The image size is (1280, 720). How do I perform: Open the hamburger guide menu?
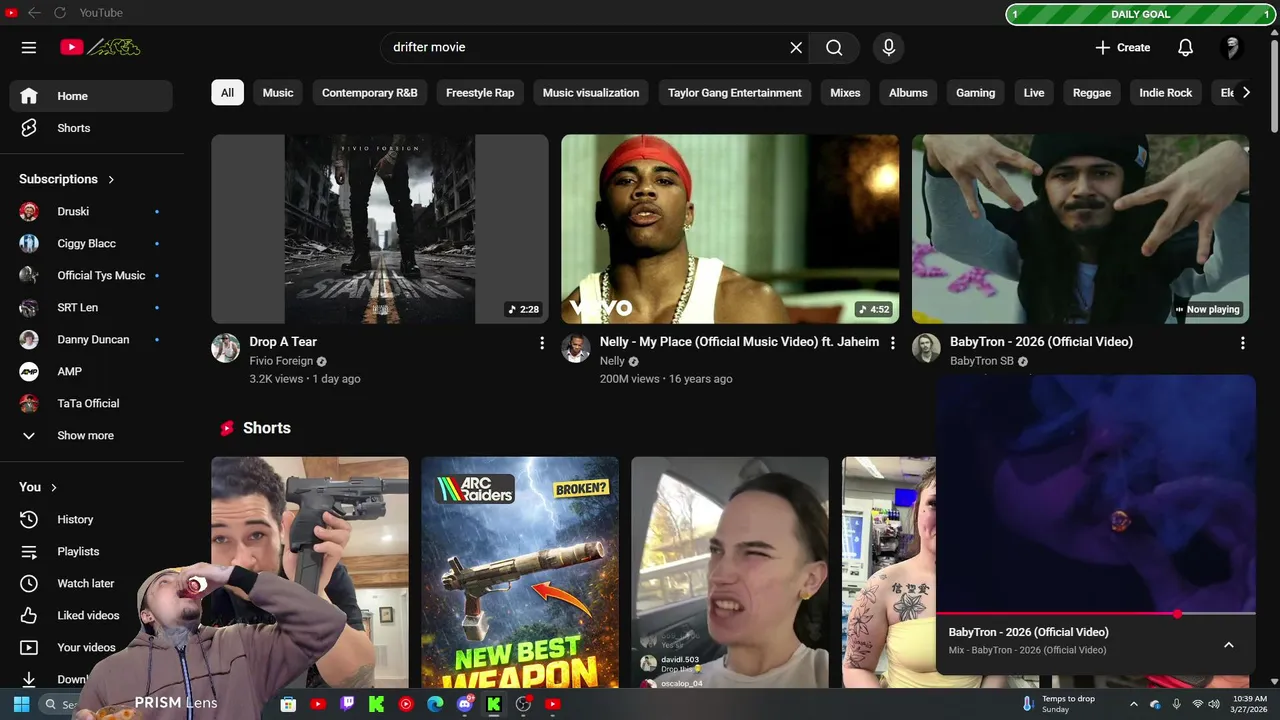(x=29, y=47)
